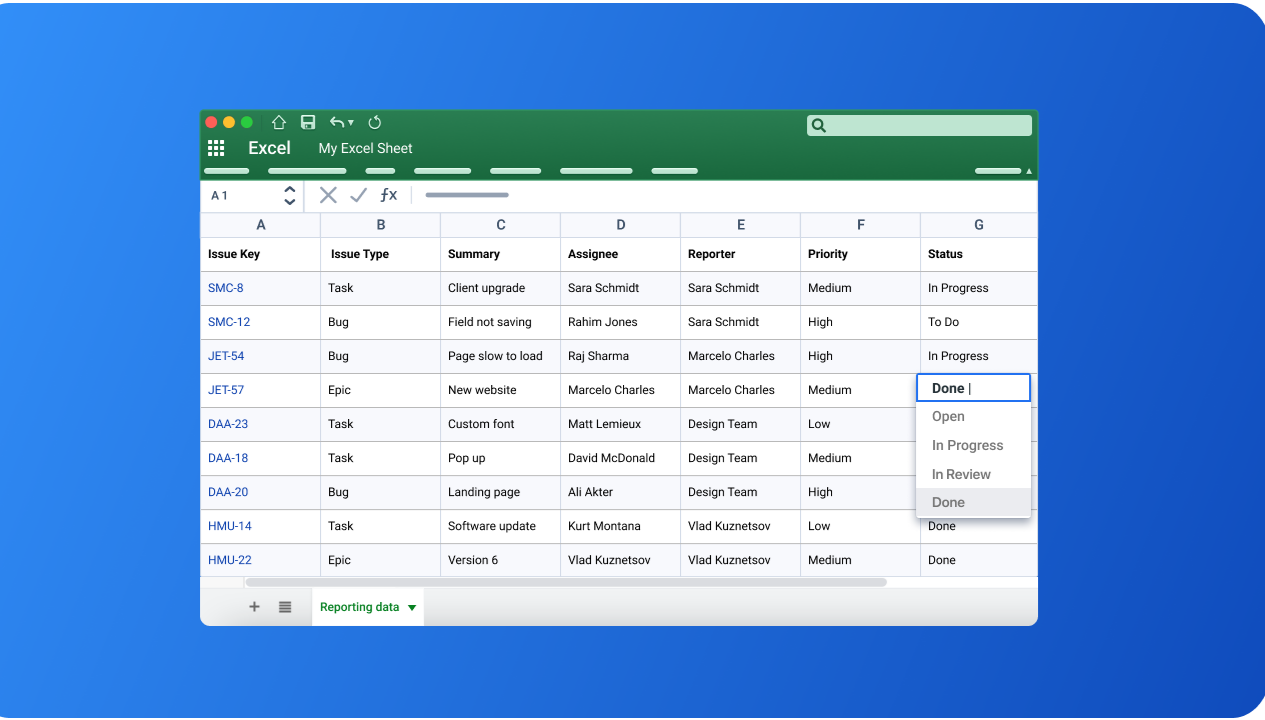The height and width of the screenshot is (720, 1265).
Task: Click the fx insert function icon
Action: (x=388, y=195)
